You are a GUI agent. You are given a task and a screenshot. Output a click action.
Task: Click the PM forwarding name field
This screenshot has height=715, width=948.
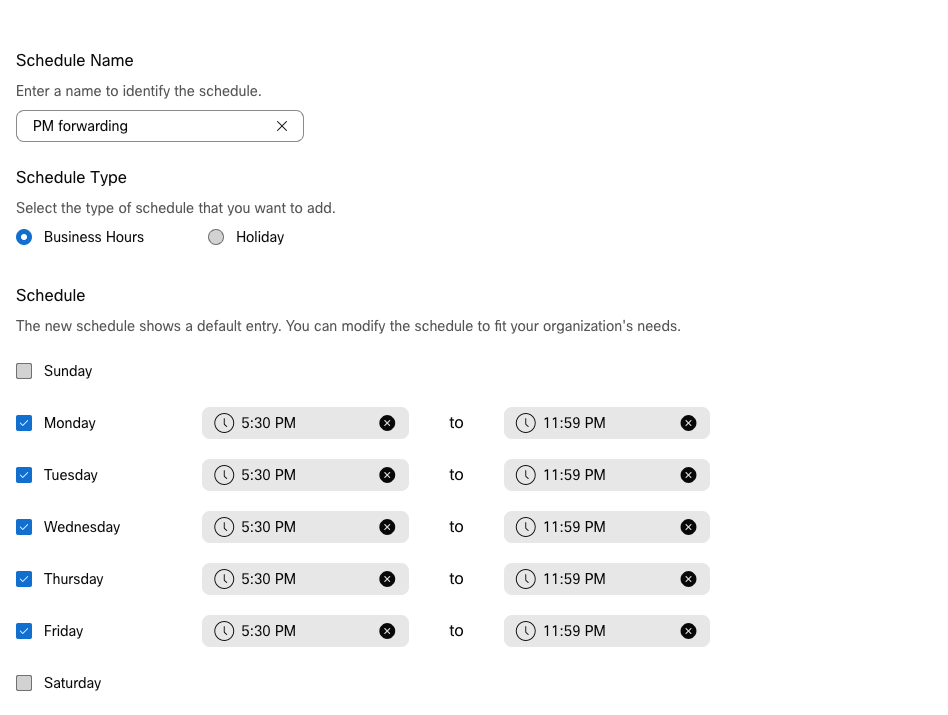point(160,126)
